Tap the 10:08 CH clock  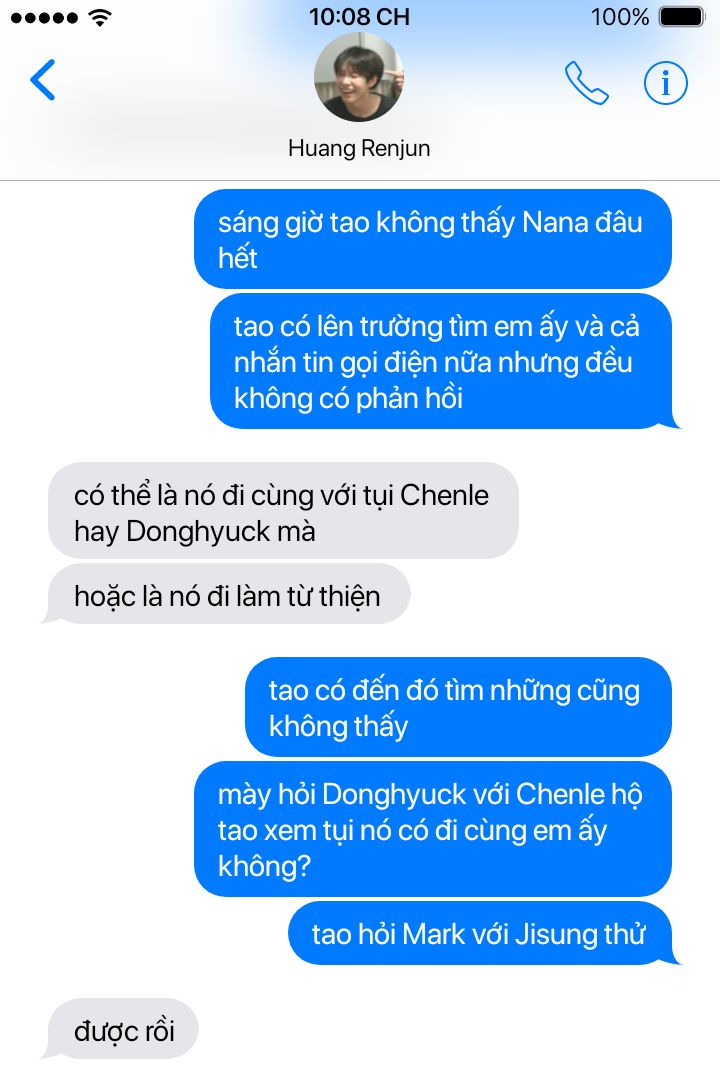click(x=359, y=16)
